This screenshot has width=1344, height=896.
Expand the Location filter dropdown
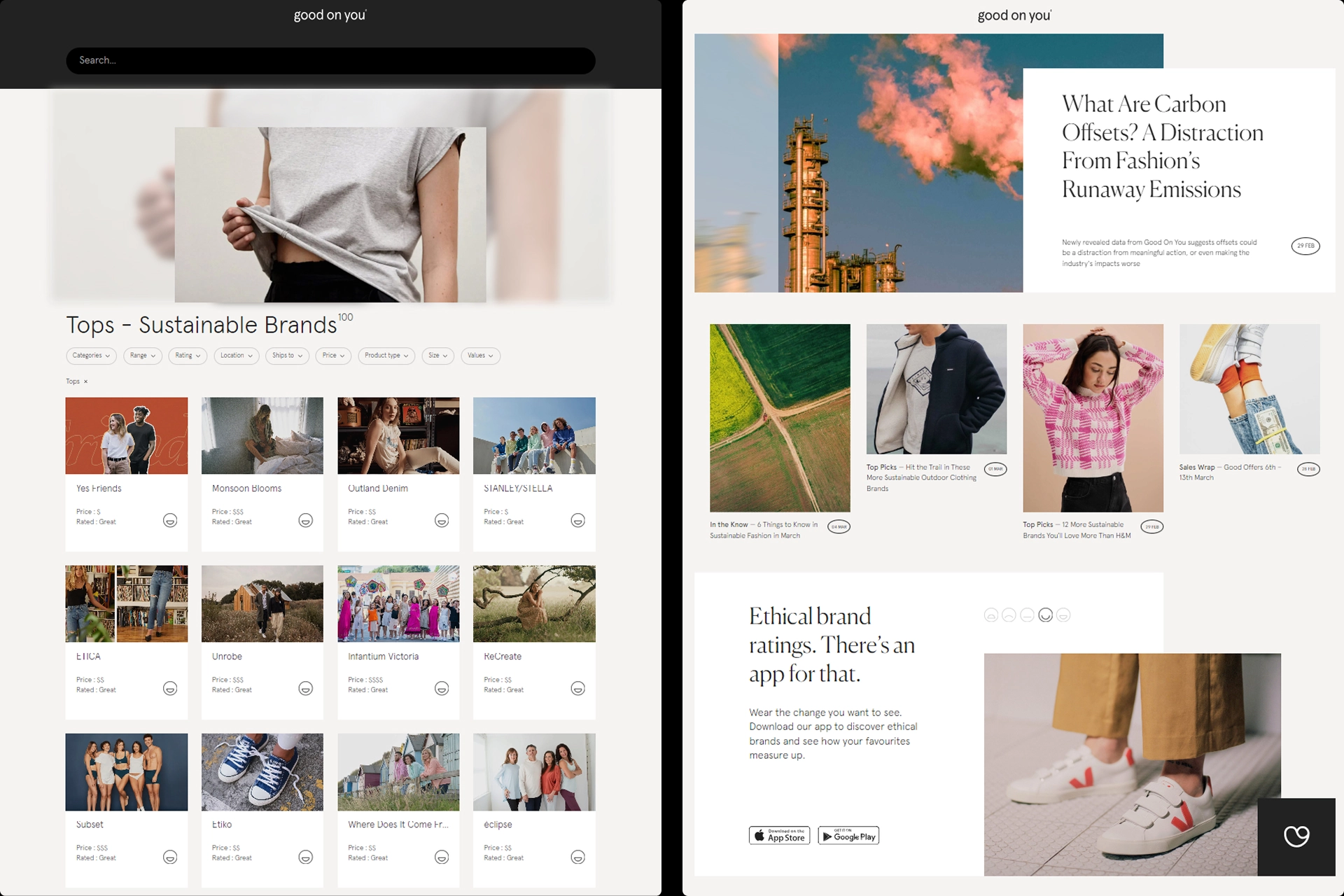[x=237, y=356]
